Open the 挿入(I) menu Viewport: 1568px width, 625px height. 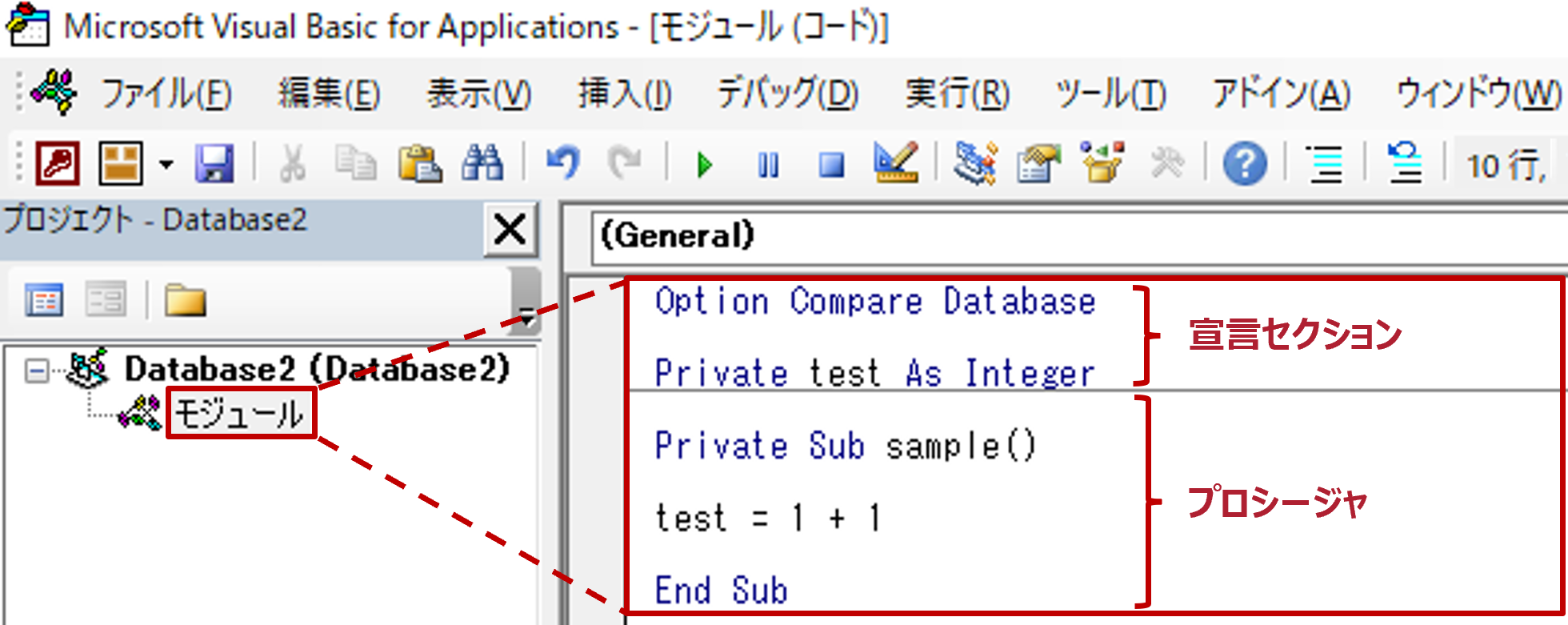click(x=625, y=94)
